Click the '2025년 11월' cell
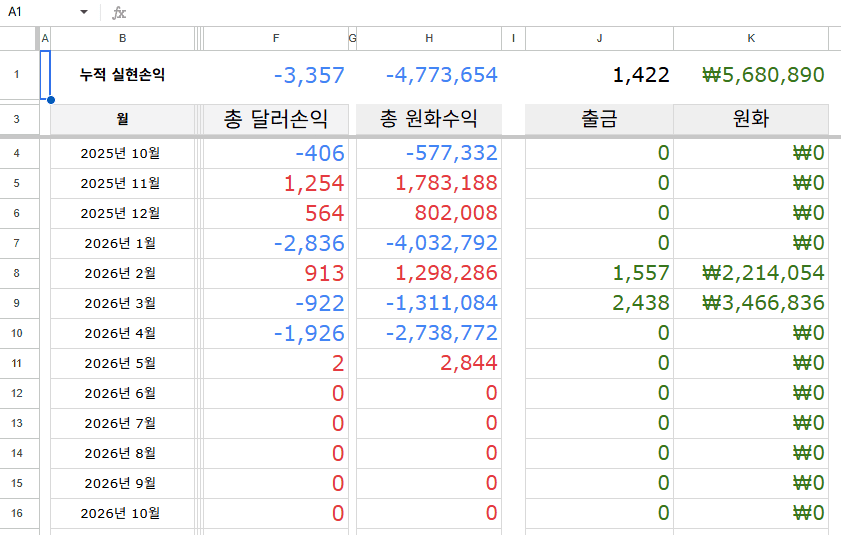The width and height of the screenshot is (841, 535). click(x=122, y=184)
